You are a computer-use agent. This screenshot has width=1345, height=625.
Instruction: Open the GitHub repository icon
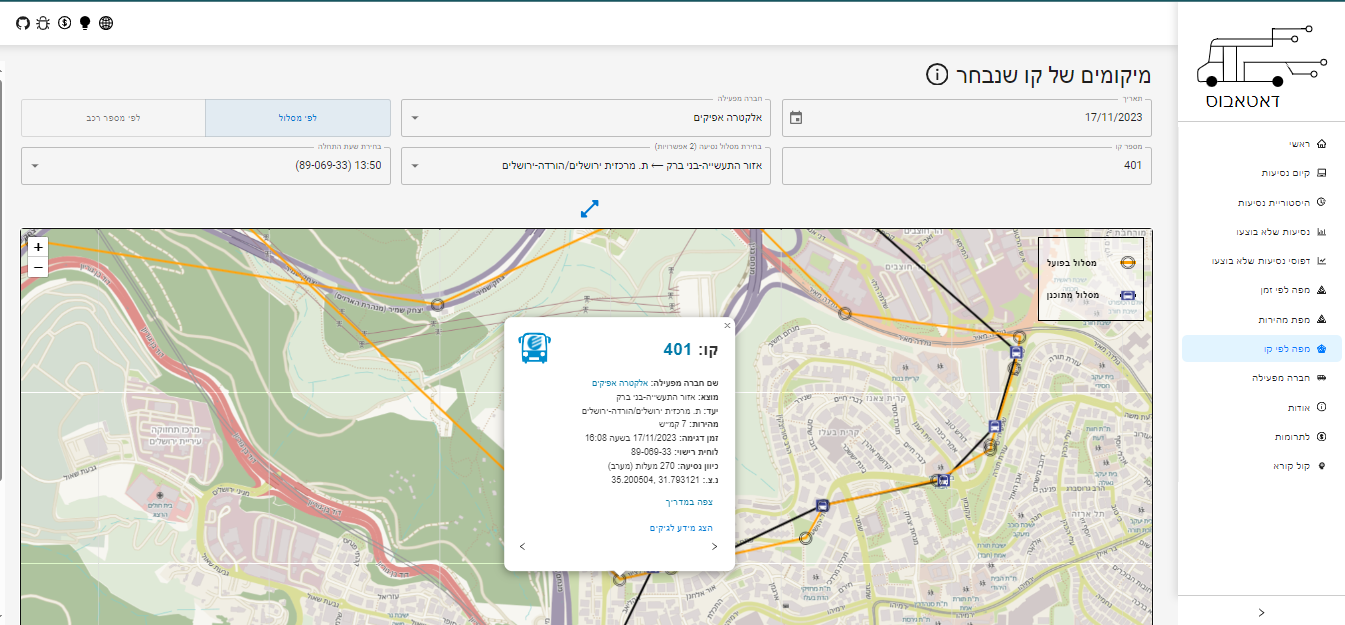[23, 22]
